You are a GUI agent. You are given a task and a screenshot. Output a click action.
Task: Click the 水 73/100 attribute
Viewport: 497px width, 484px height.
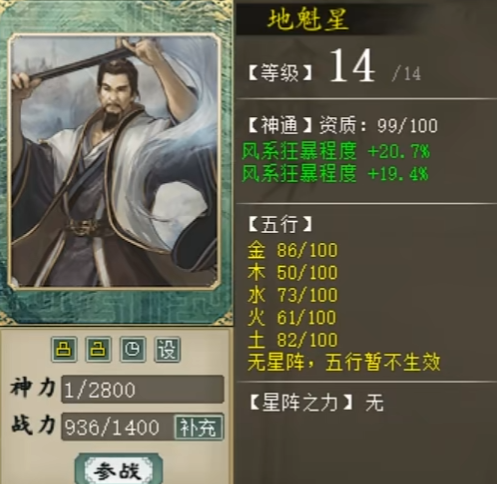(x=292, y=295)
